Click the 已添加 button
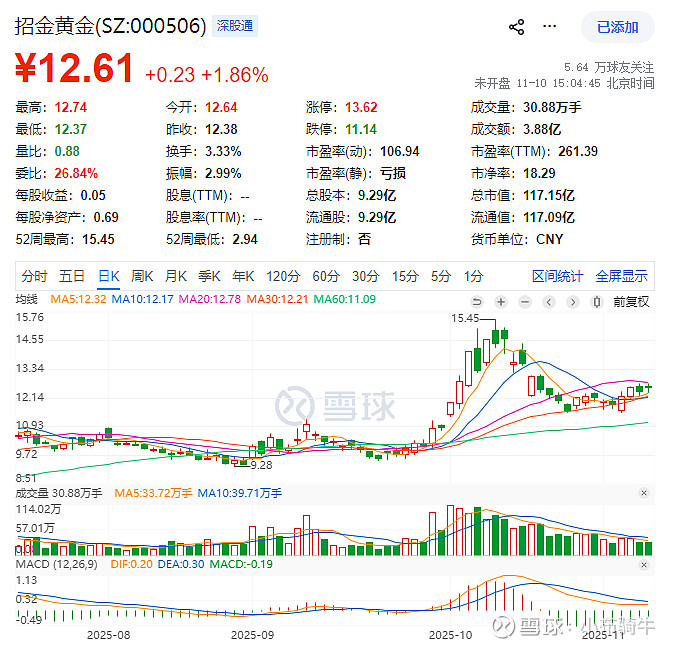Screen dimensions: 675x647 tap(617, 27)
